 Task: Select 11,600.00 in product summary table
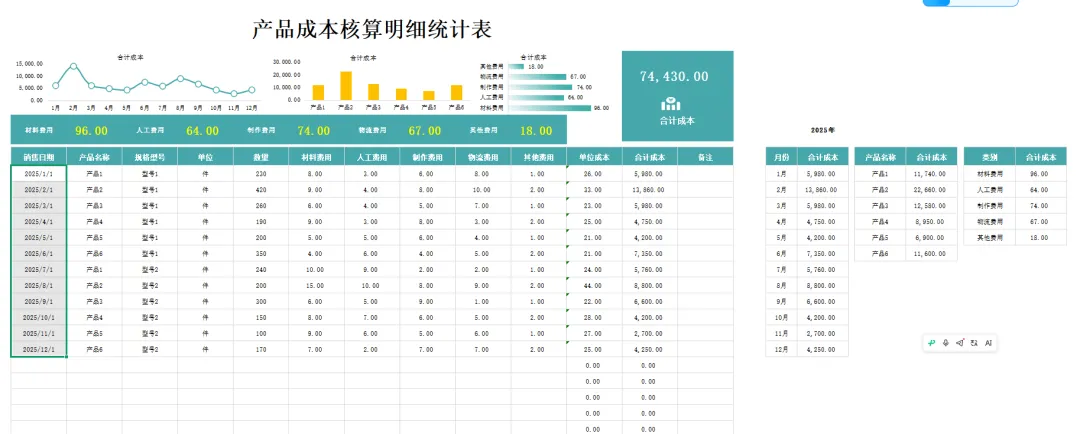tap(931, 254)
